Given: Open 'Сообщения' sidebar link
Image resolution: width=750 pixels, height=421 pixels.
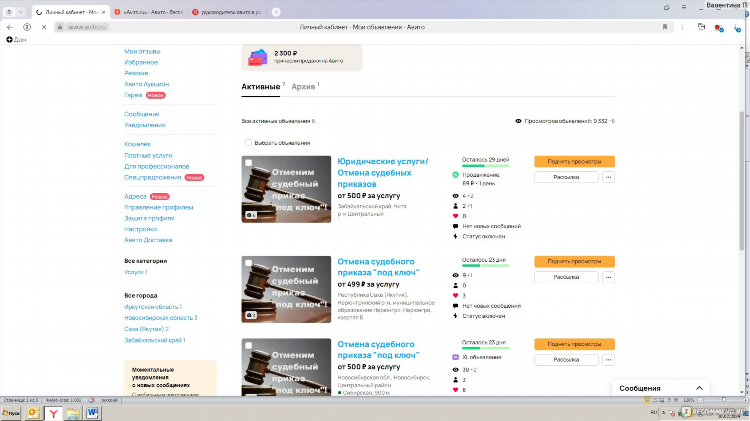Looking at the screenshot, I should [142, 114].
